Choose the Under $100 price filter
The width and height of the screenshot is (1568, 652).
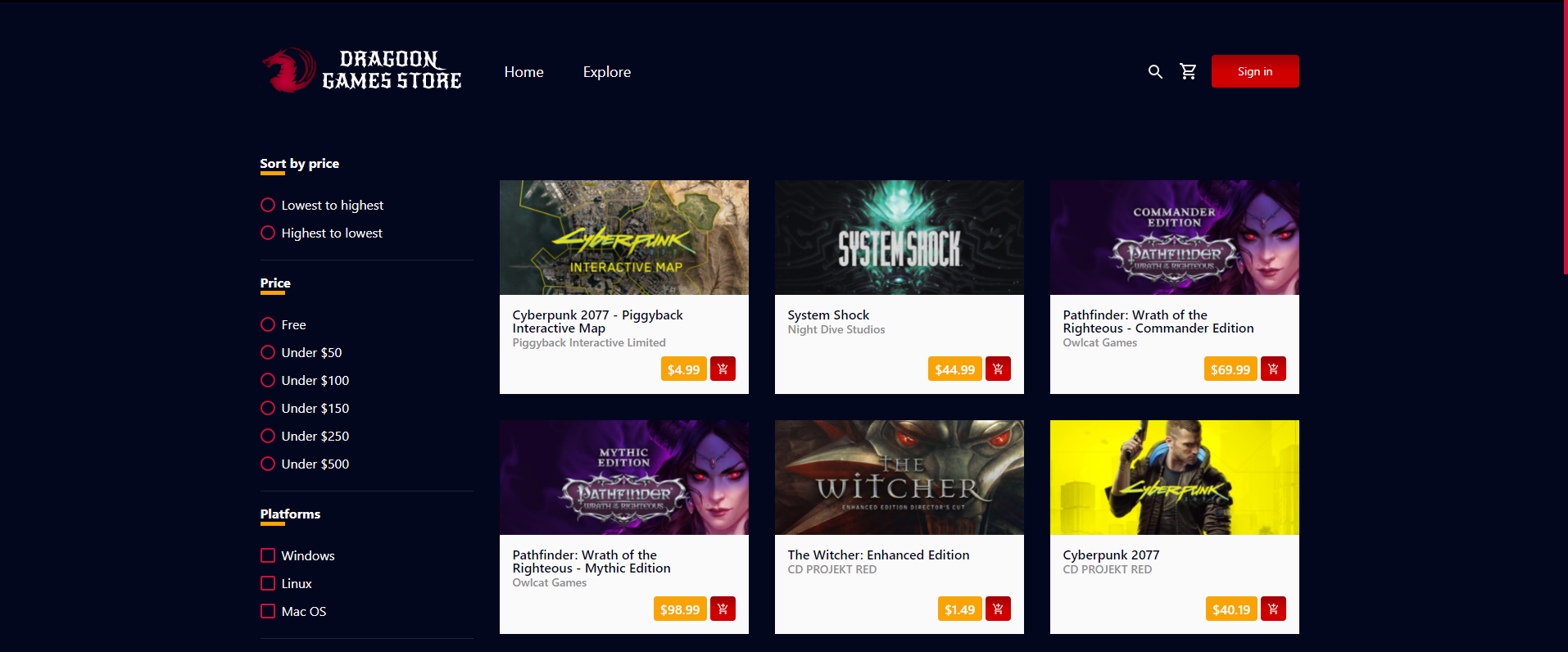(x=268, y=380)
